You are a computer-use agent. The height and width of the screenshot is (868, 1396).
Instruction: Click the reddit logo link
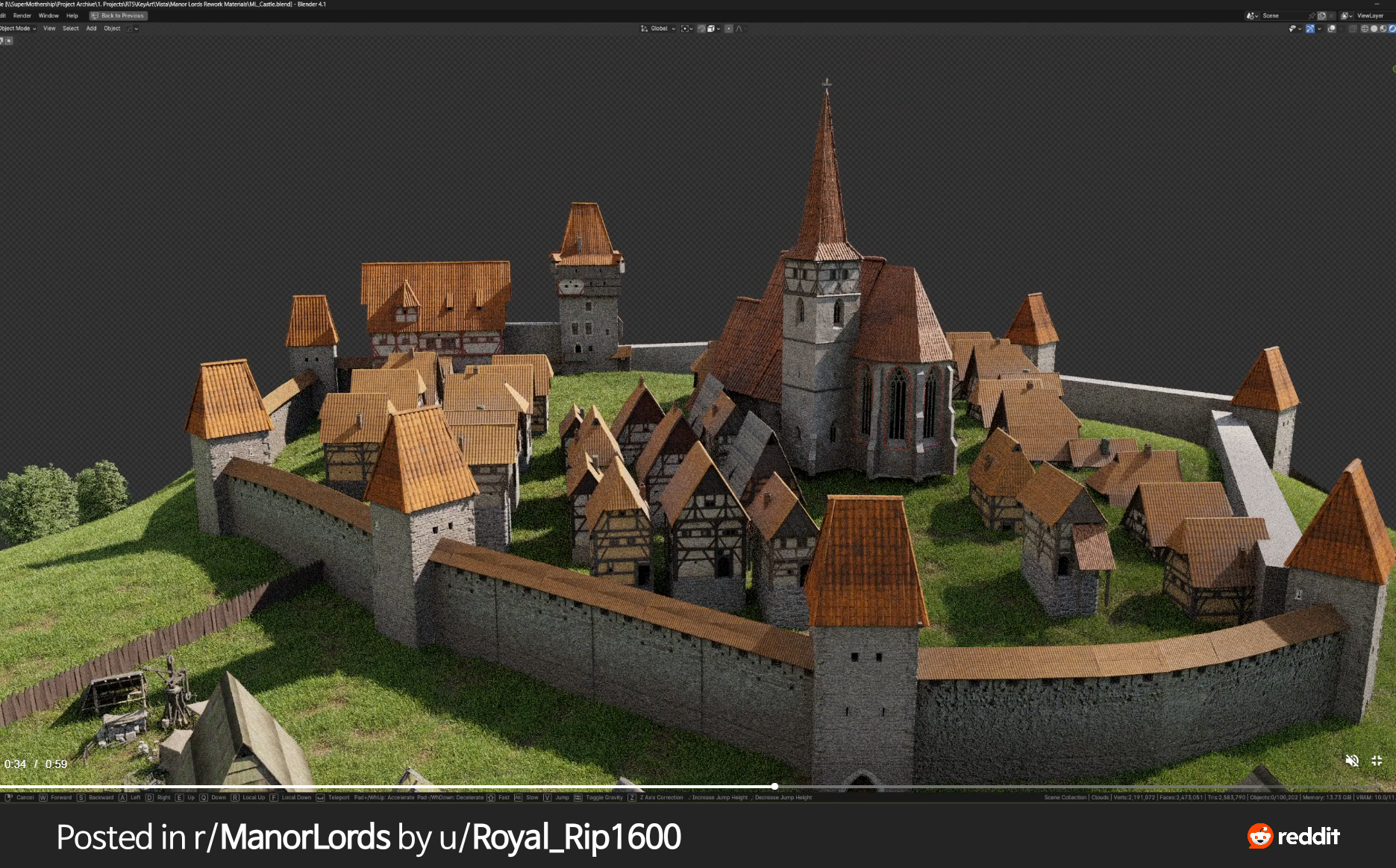click(x=1294, y=836)
